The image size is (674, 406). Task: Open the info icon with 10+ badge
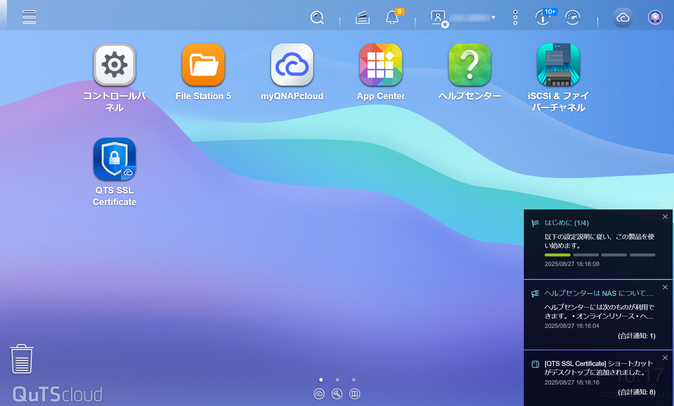(544, 17)
